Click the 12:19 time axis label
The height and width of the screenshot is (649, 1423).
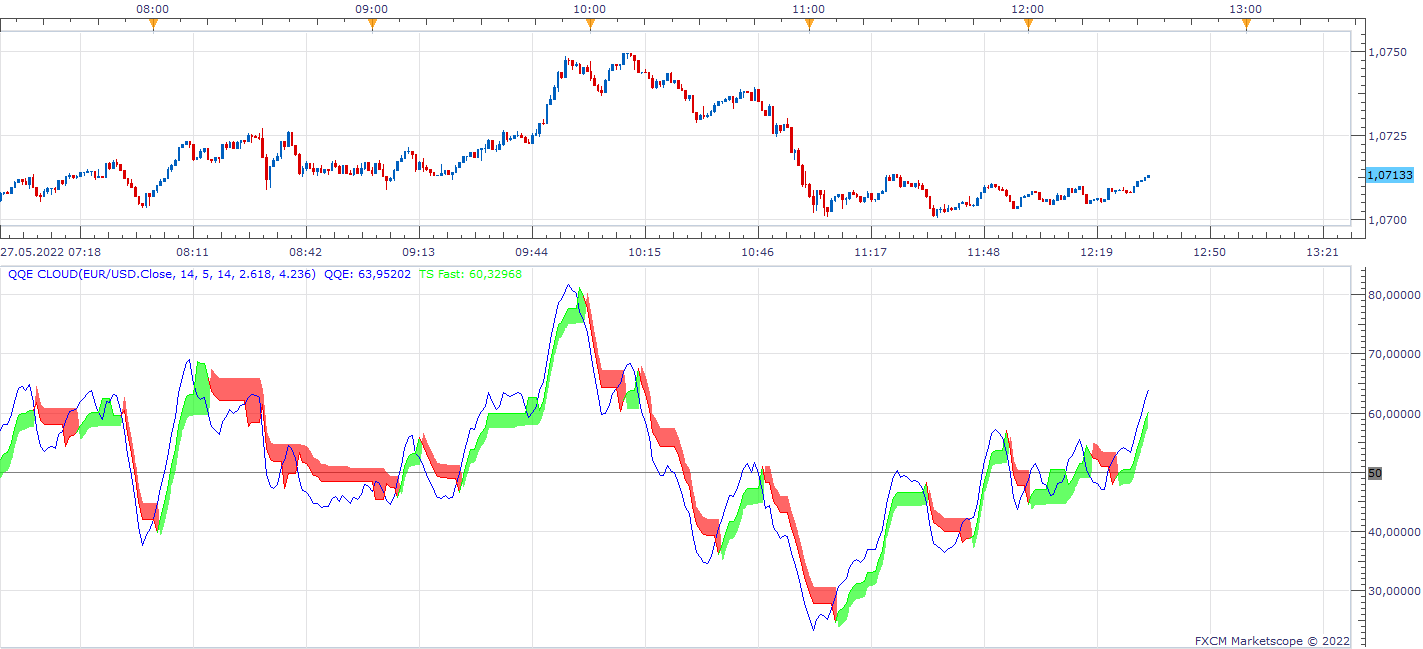tap(1097, 253)
